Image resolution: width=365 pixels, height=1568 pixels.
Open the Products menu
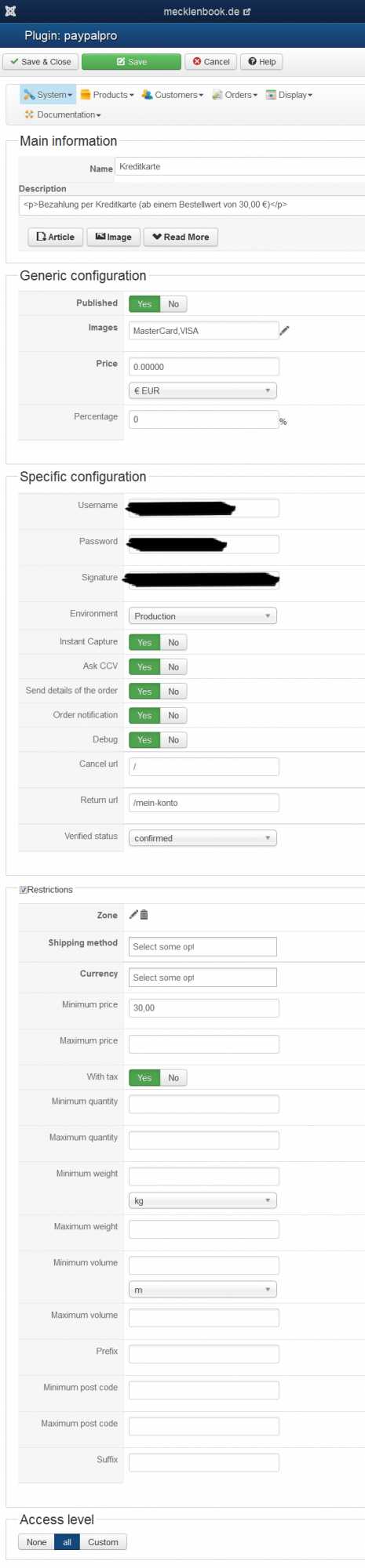107,95
